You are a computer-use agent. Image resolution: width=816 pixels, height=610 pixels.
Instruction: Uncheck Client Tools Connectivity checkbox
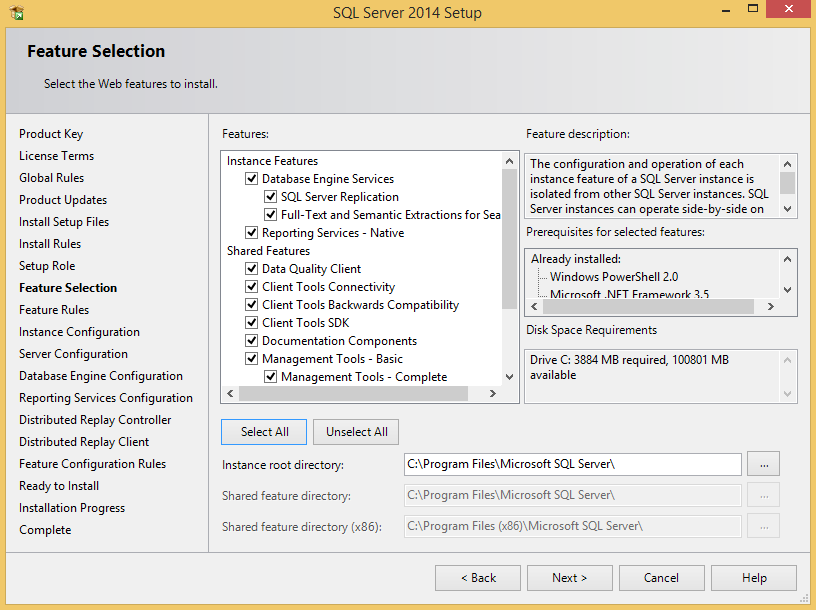[x=251, y=287]
